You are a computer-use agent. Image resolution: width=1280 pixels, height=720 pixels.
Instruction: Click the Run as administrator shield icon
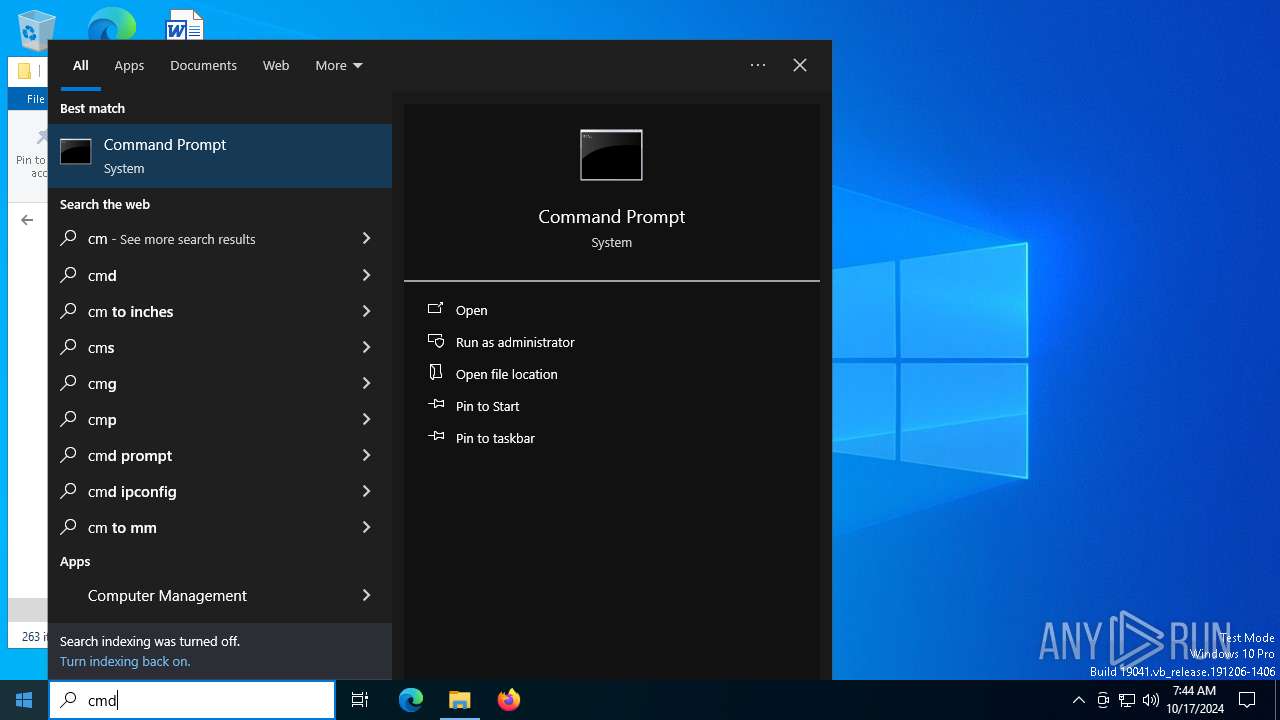[436, 342]
